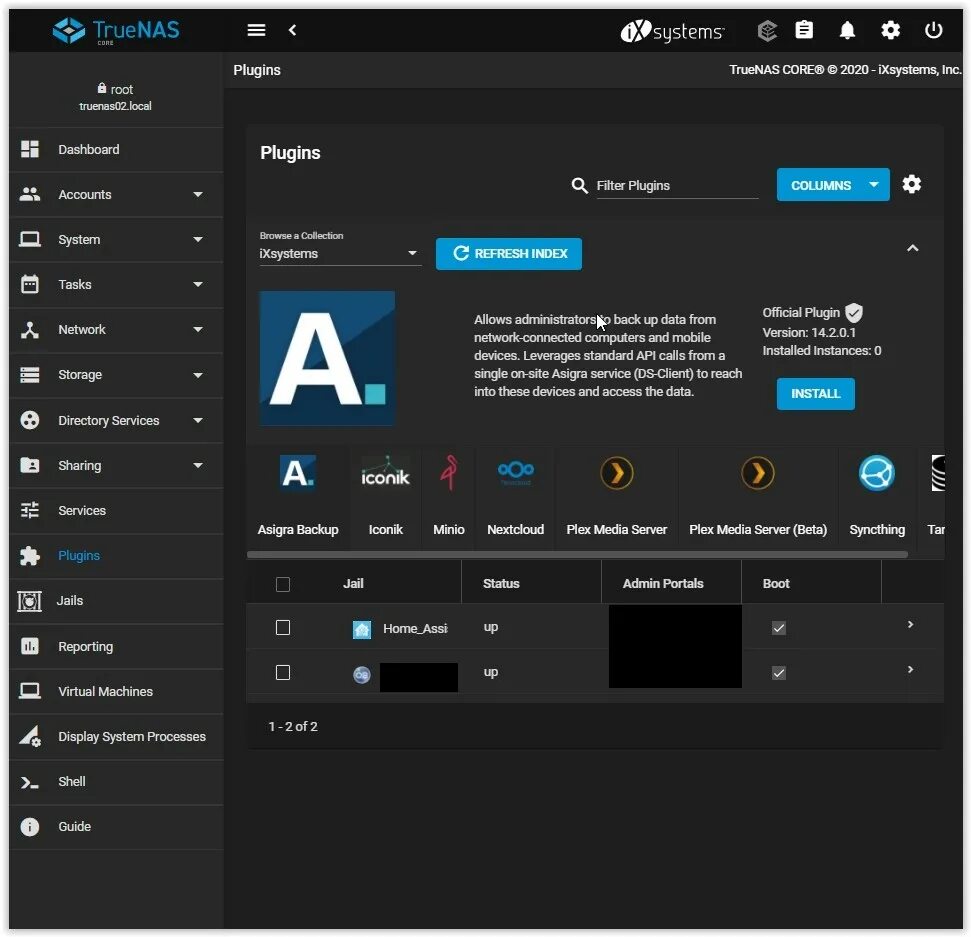Image resolution: width=971 pixels, height=937 pixels.
Task: Sort by the Status column header
Action: click(501, 583)
